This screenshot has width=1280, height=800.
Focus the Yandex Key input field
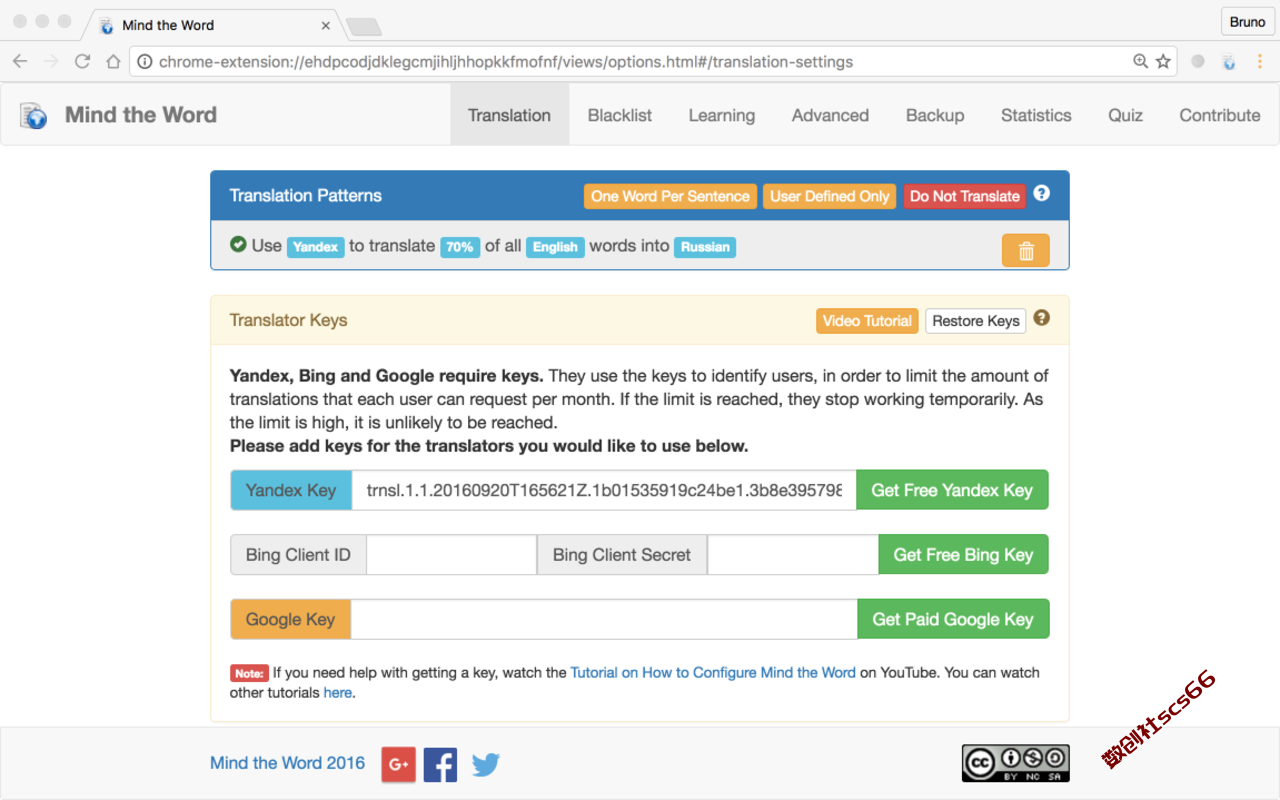(604, 490)
